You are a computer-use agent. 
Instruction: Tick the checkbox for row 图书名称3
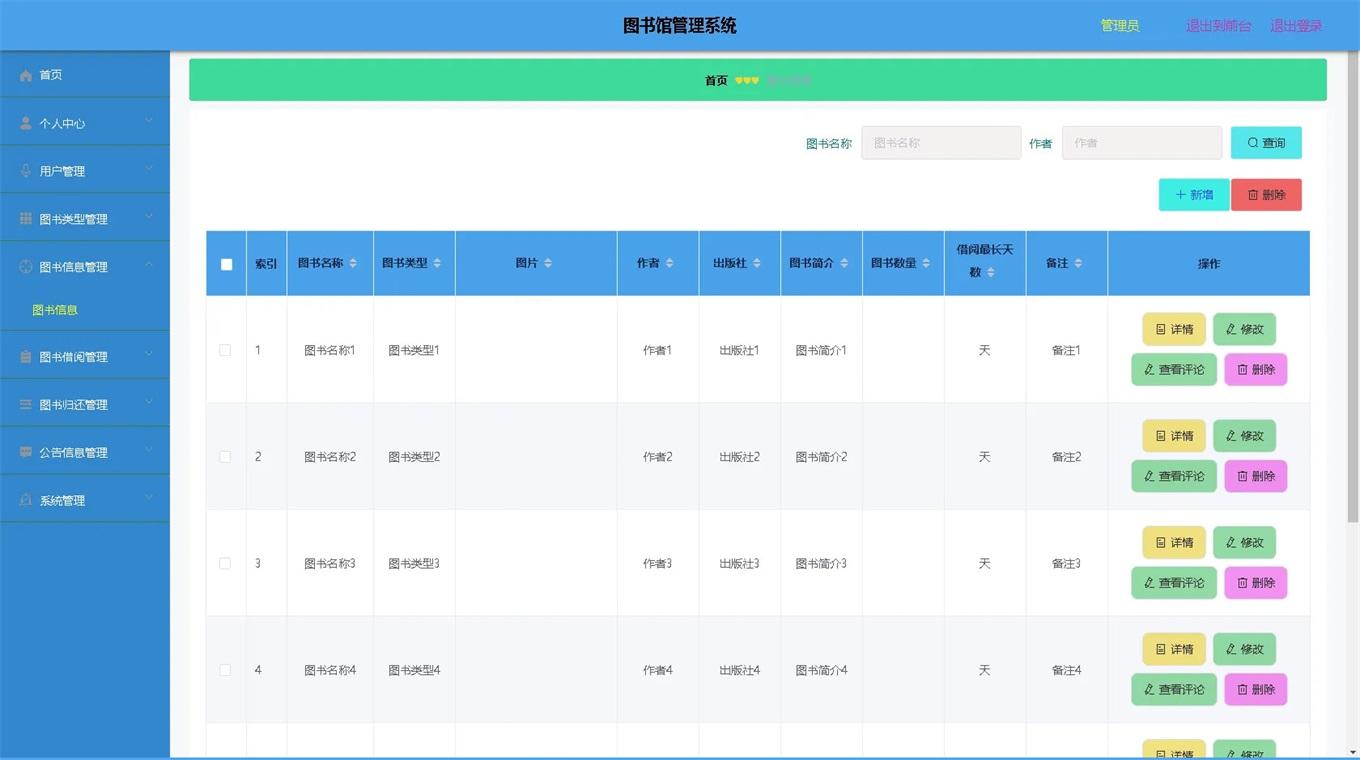click(225, 563)
